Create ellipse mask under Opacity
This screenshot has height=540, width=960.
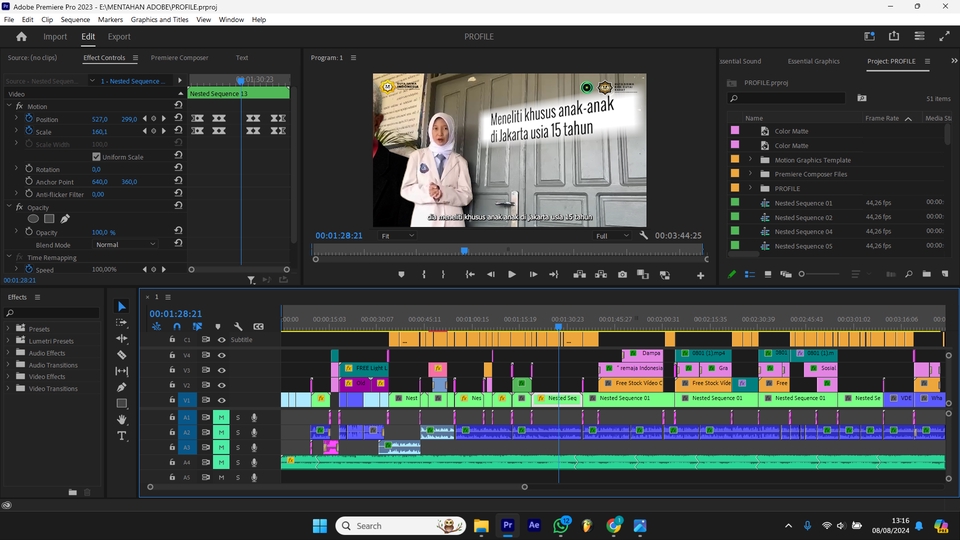(33, 218)
